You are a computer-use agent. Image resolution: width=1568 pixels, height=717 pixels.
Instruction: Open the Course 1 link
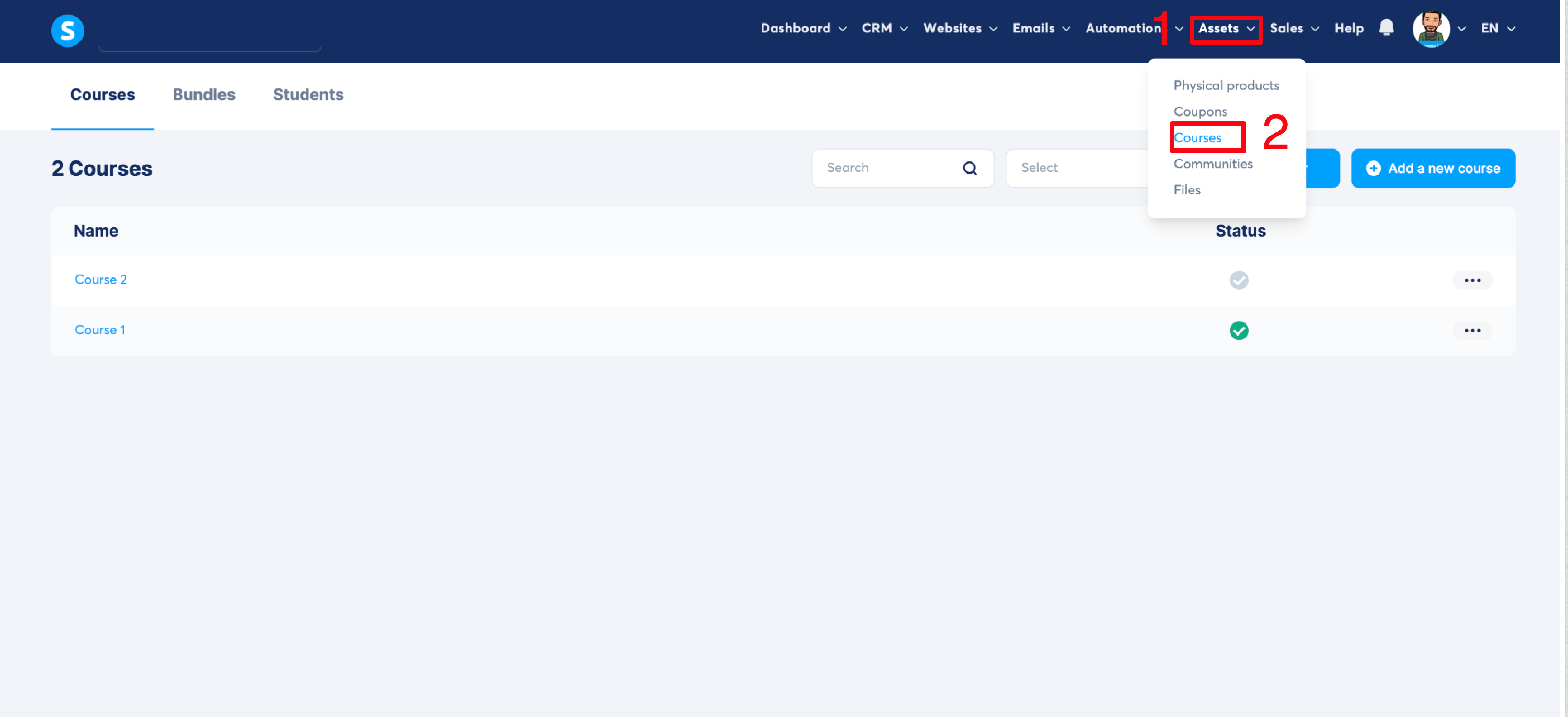[x=100, y=330]
